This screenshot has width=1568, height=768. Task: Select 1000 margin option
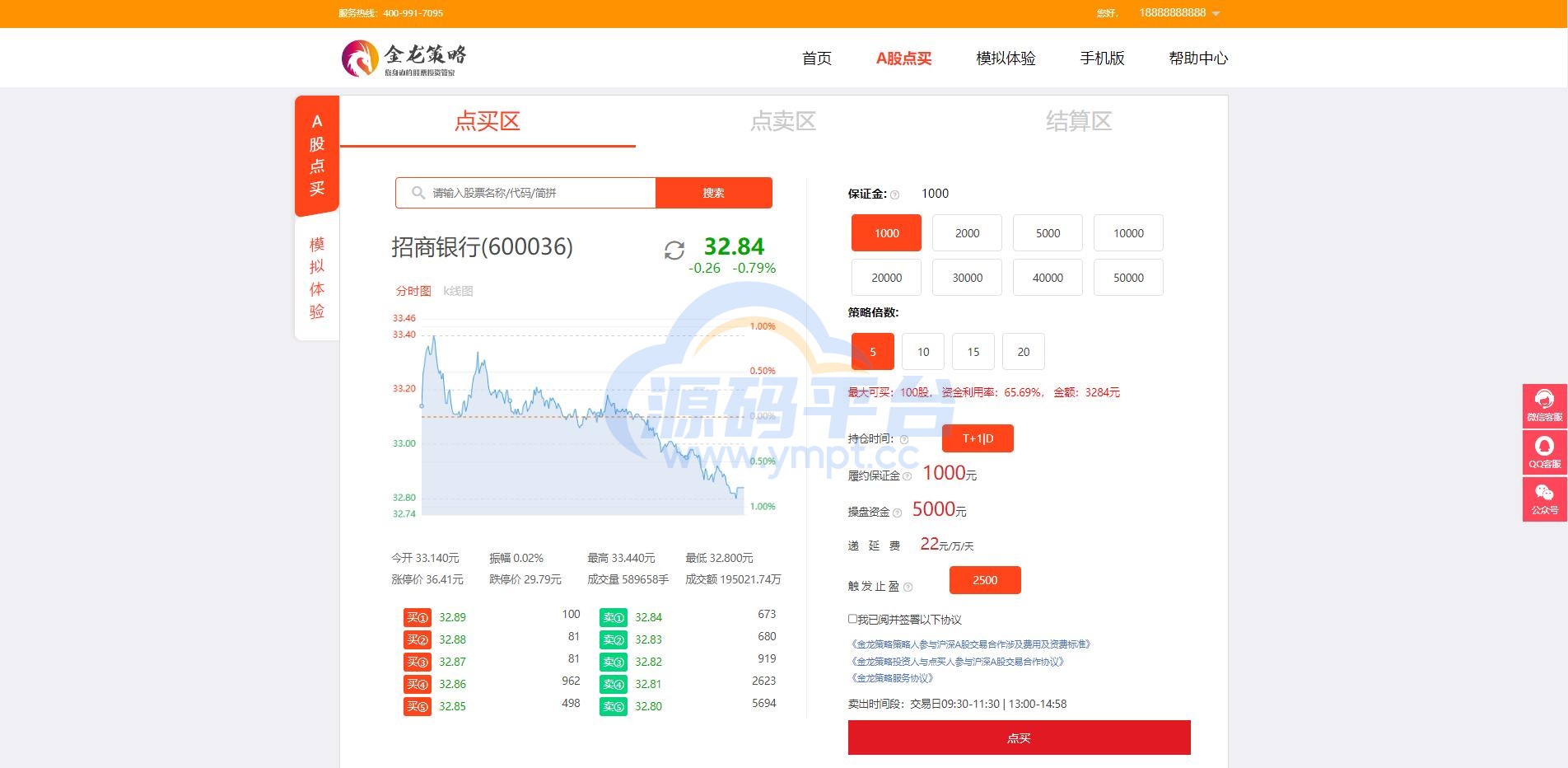[886, 233]
